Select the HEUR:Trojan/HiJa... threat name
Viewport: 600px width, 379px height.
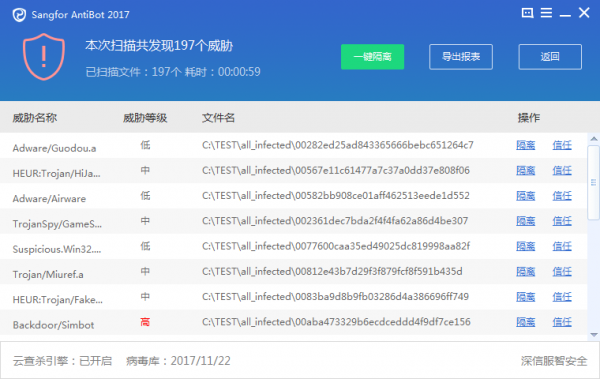click(57, 173)
